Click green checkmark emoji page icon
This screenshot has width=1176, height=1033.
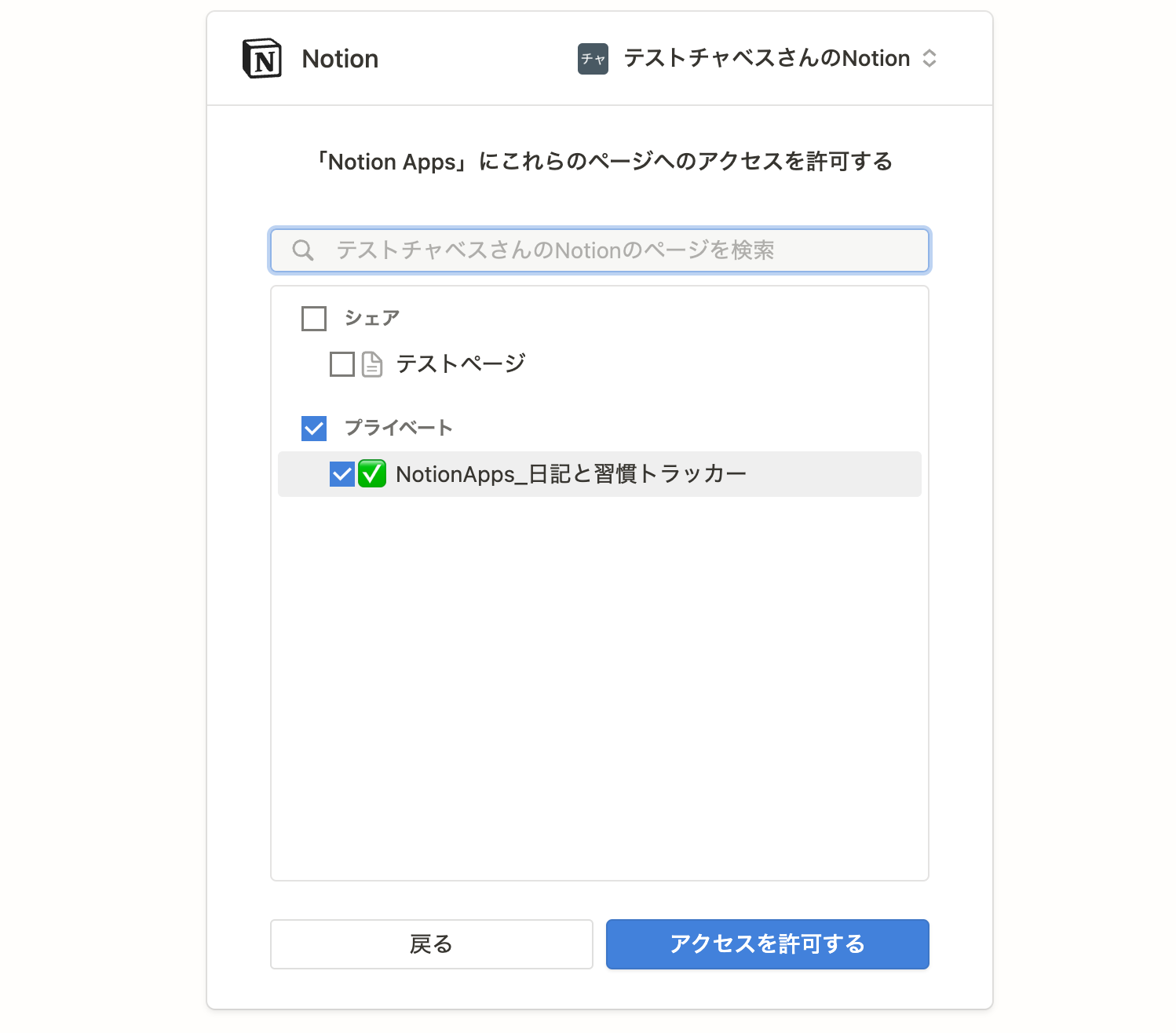tap(372, 474)
